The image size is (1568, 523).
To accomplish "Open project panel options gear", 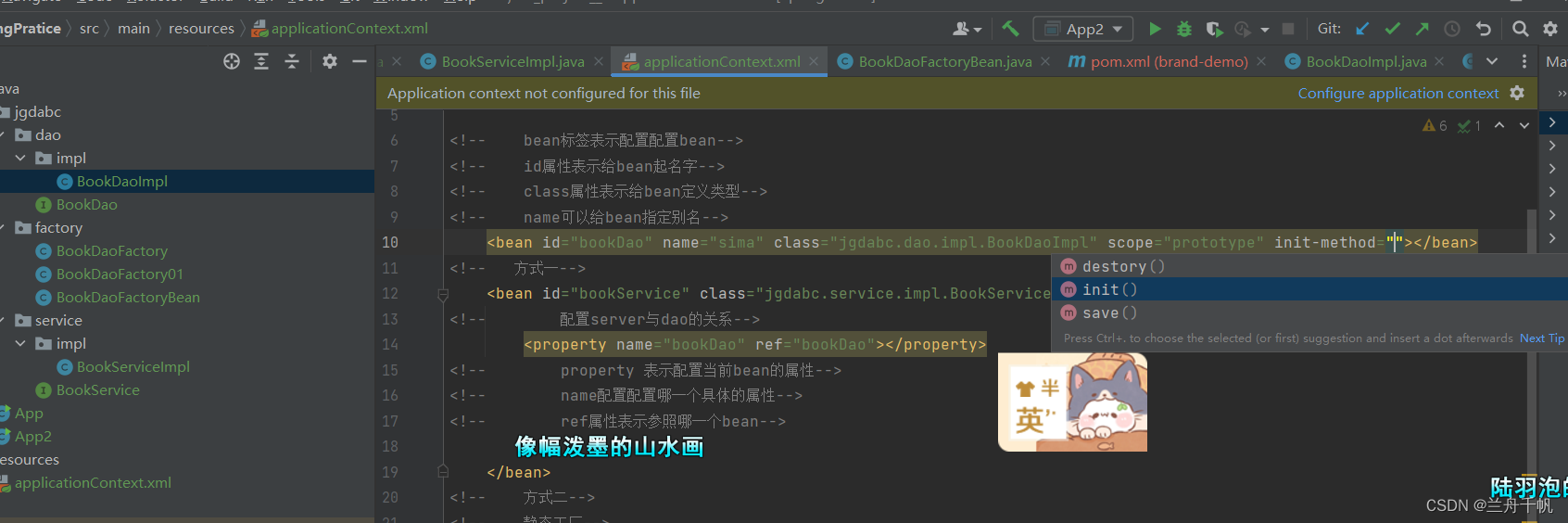I will (x=330, y=61).
